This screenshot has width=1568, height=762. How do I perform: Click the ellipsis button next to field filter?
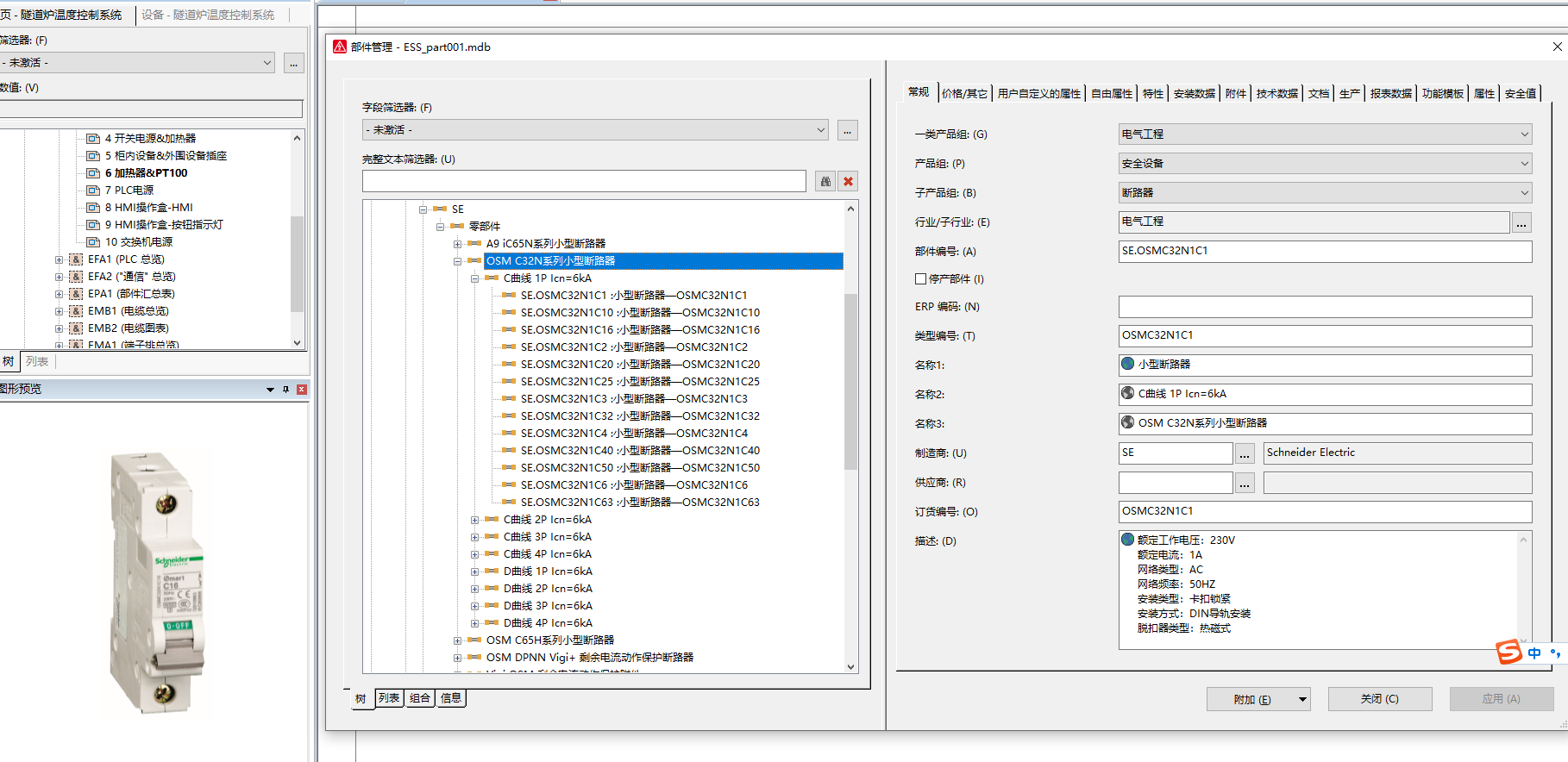pos(848,131)
